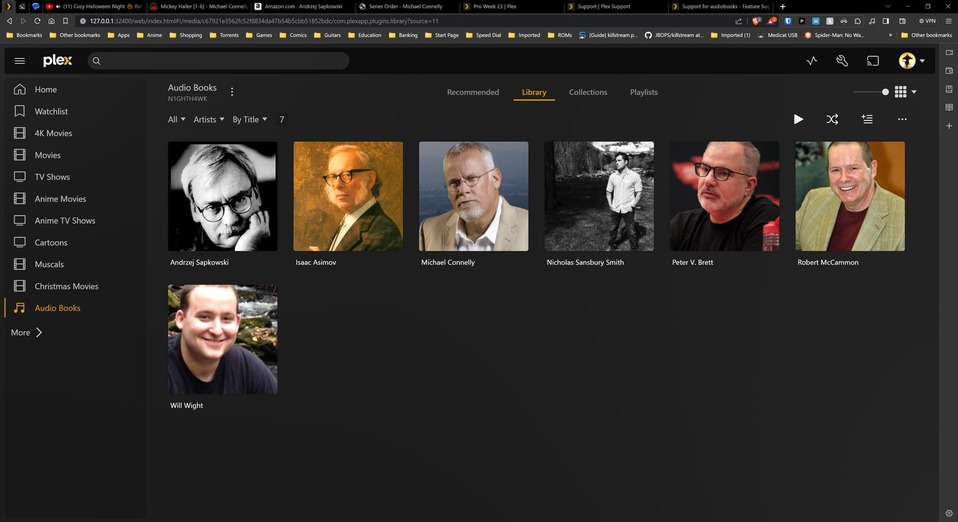Open the user account avatar menu

coord(911,61)
